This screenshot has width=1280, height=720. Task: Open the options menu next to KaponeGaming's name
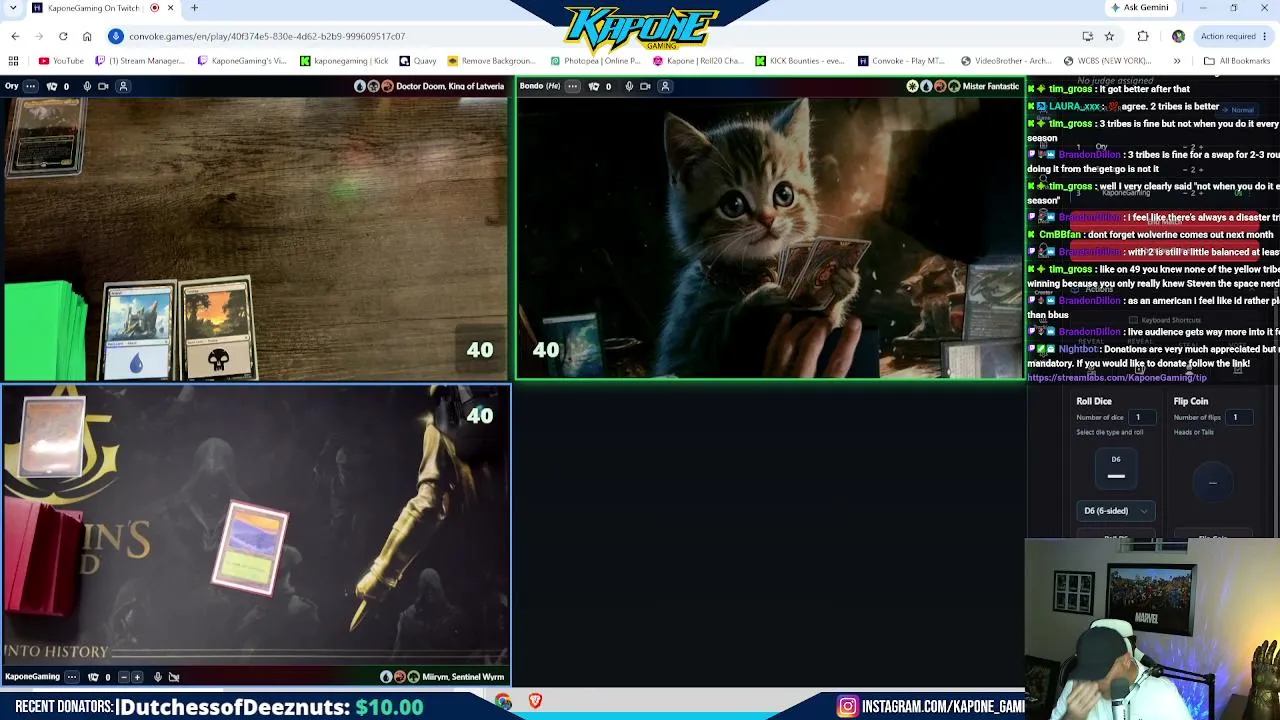(x=72, y=677)
